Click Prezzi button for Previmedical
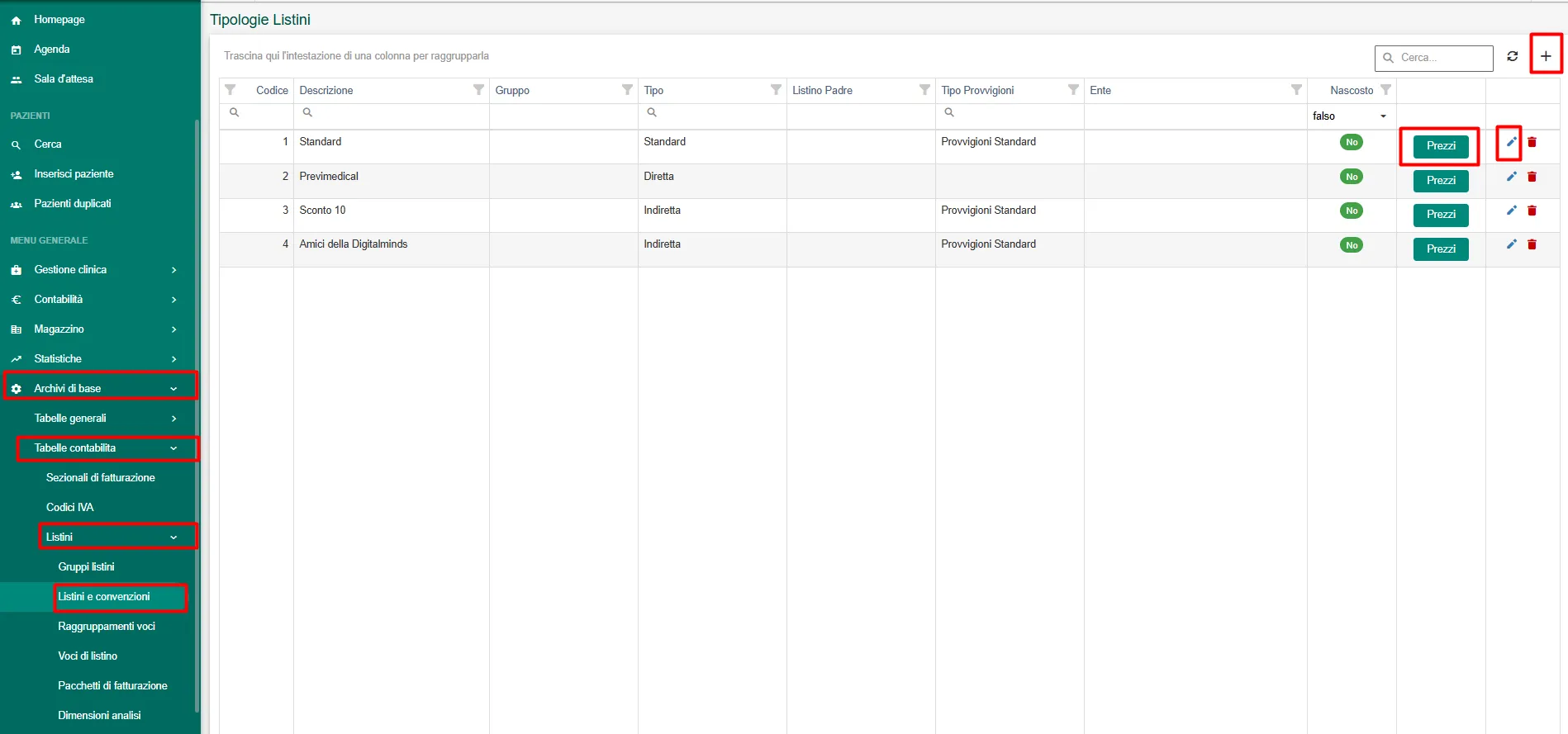 1441,181
